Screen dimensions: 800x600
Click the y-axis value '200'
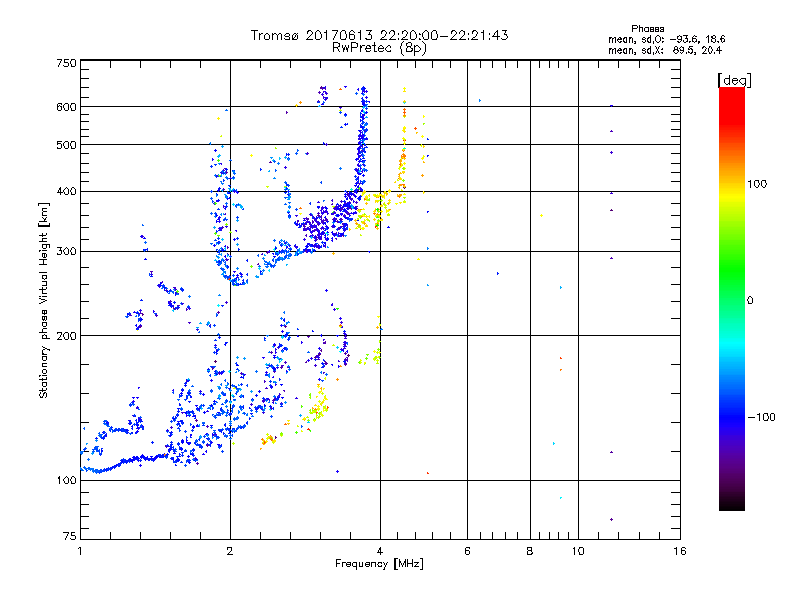coord(66,336)
